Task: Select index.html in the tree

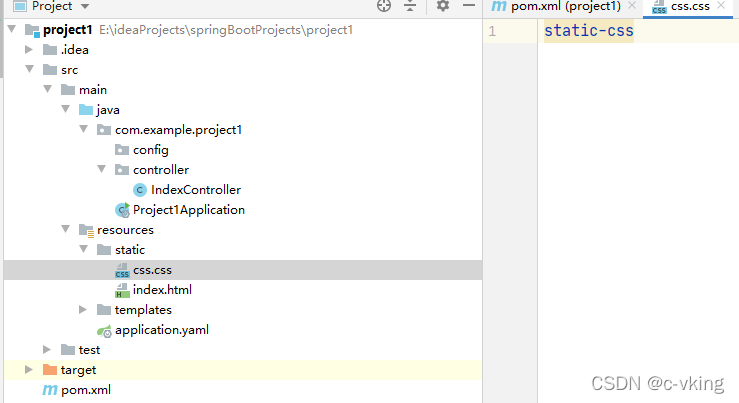Action: click(162, 289)
